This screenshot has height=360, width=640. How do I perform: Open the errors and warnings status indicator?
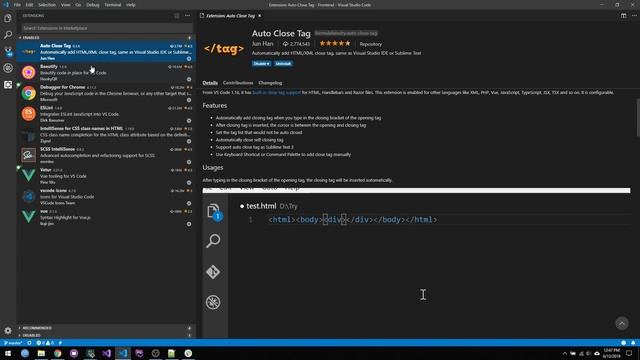45,343
